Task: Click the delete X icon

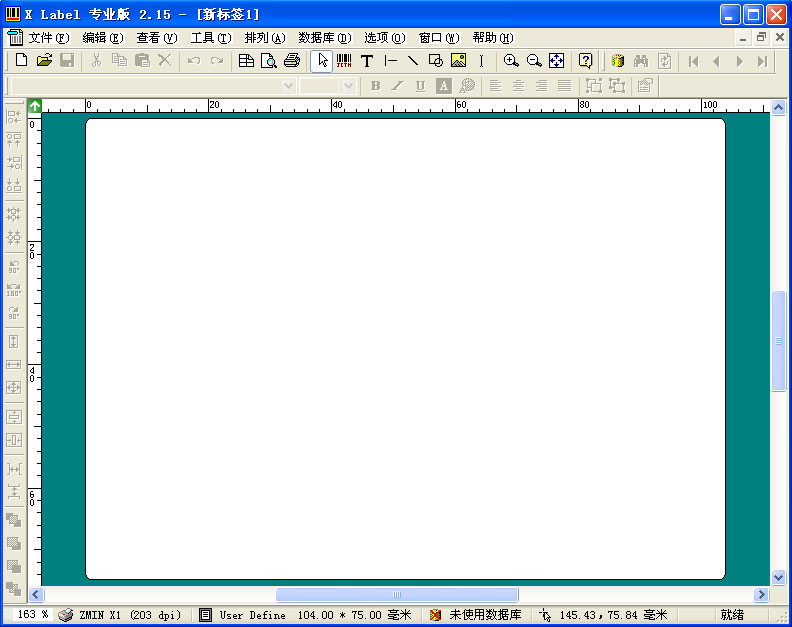Action: point(165,61)
